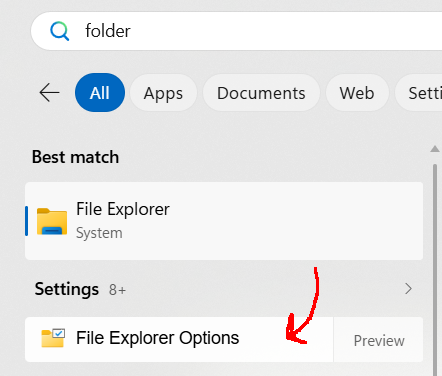Open File Explorer Options result
This screenshot has height=376, width=442.
click(x=179, y=339)
